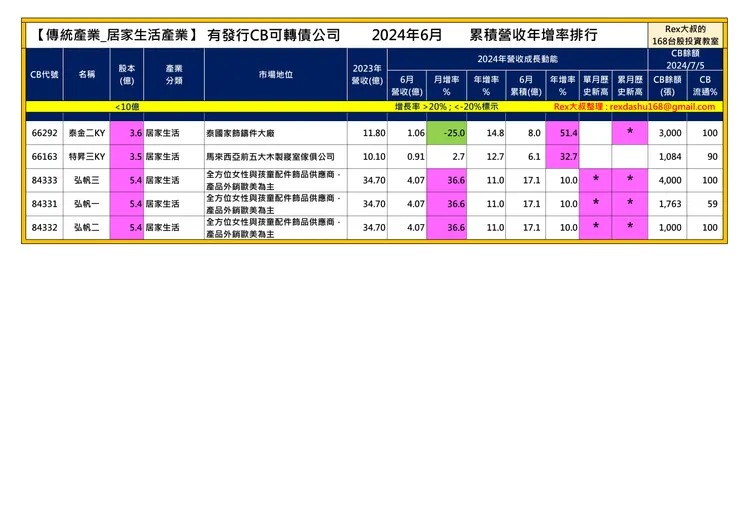Screen dimensions: 740x523
Task: Click the name 泰金二KY
Action: pyautogui.click(x=87, y=133)
